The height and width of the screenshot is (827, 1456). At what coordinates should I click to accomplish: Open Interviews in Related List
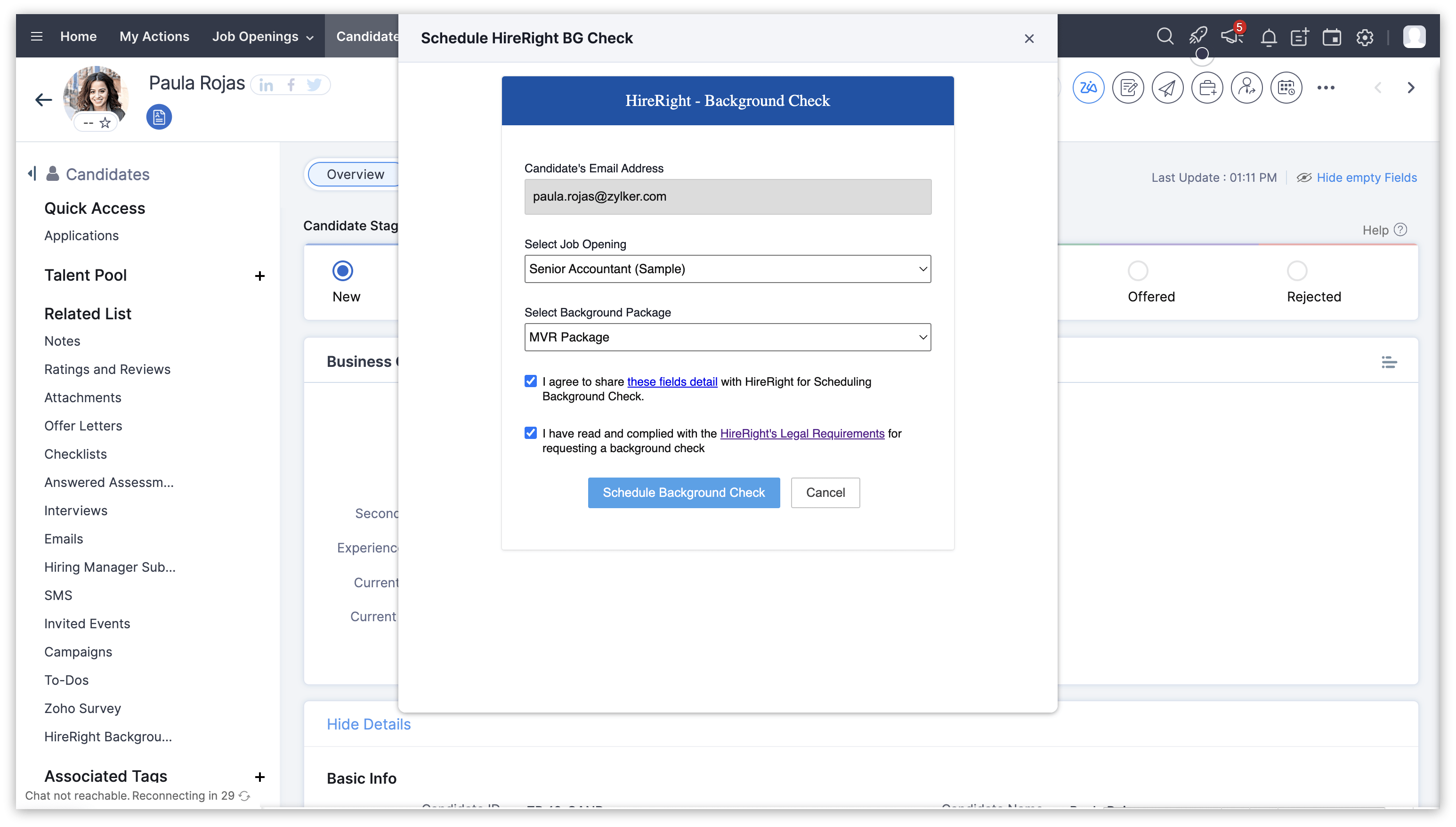pos(75,511)
